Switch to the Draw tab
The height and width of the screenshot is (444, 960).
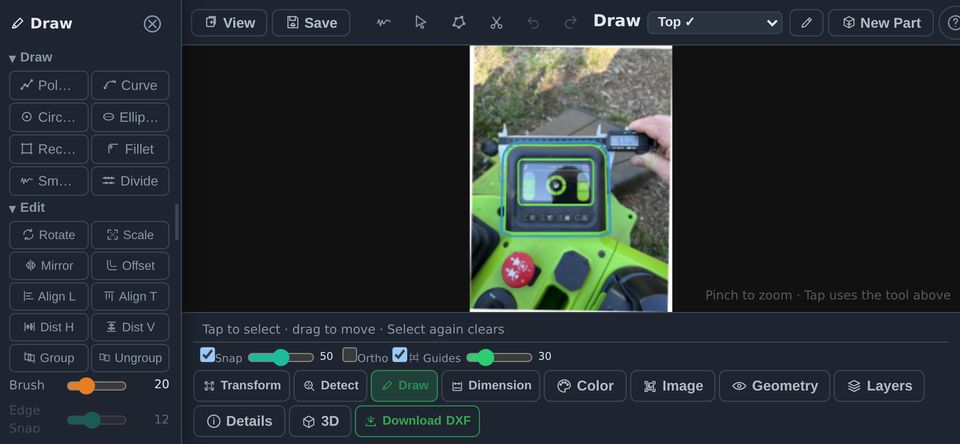[404, 386]
